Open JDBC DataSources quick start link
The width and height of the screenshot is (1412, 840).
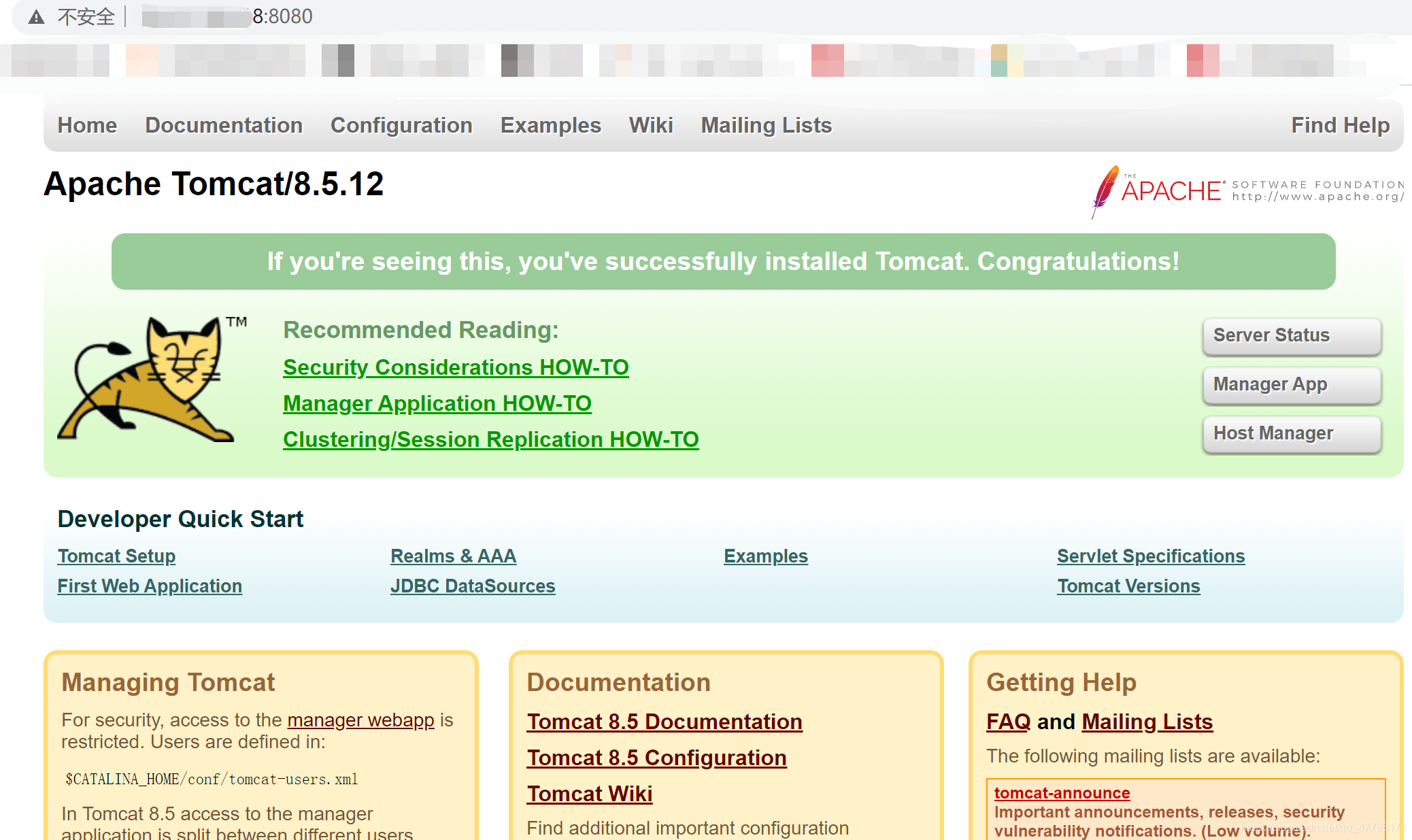[x=473, y=586]
